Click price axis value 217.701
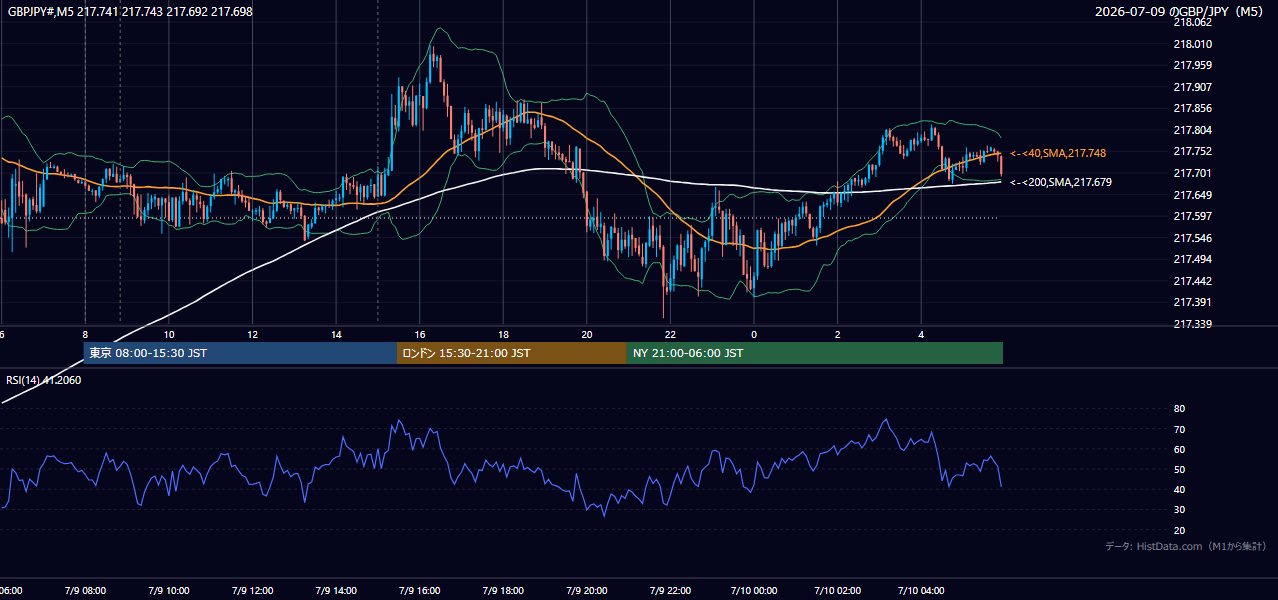The width and height of the screenshot is (1278, 600). pyautogui.click(x=1192, y=173)
